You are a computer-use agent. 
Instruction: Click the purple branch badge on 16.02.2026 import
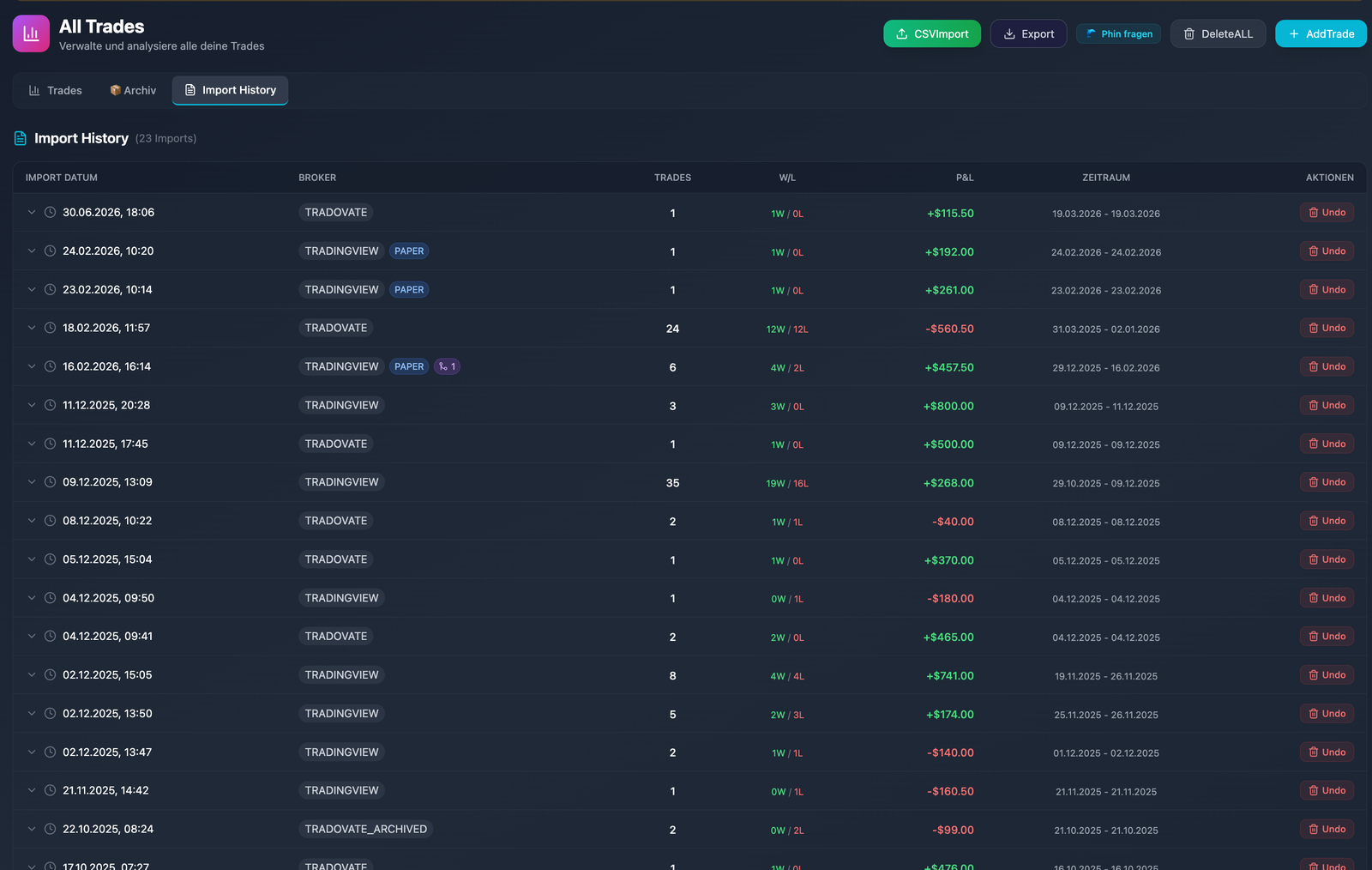(447, 366)
